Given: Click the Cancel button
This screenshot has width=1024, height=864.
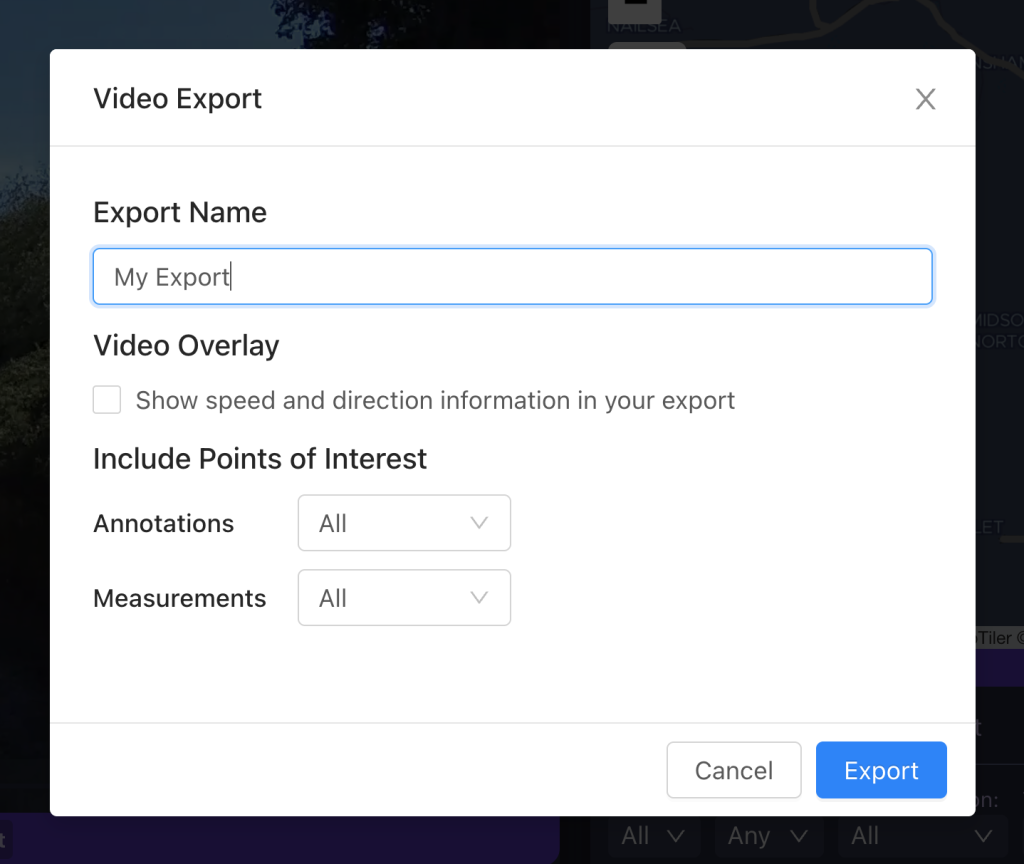Looking at the screenshot, I should [x=734, y=770].
